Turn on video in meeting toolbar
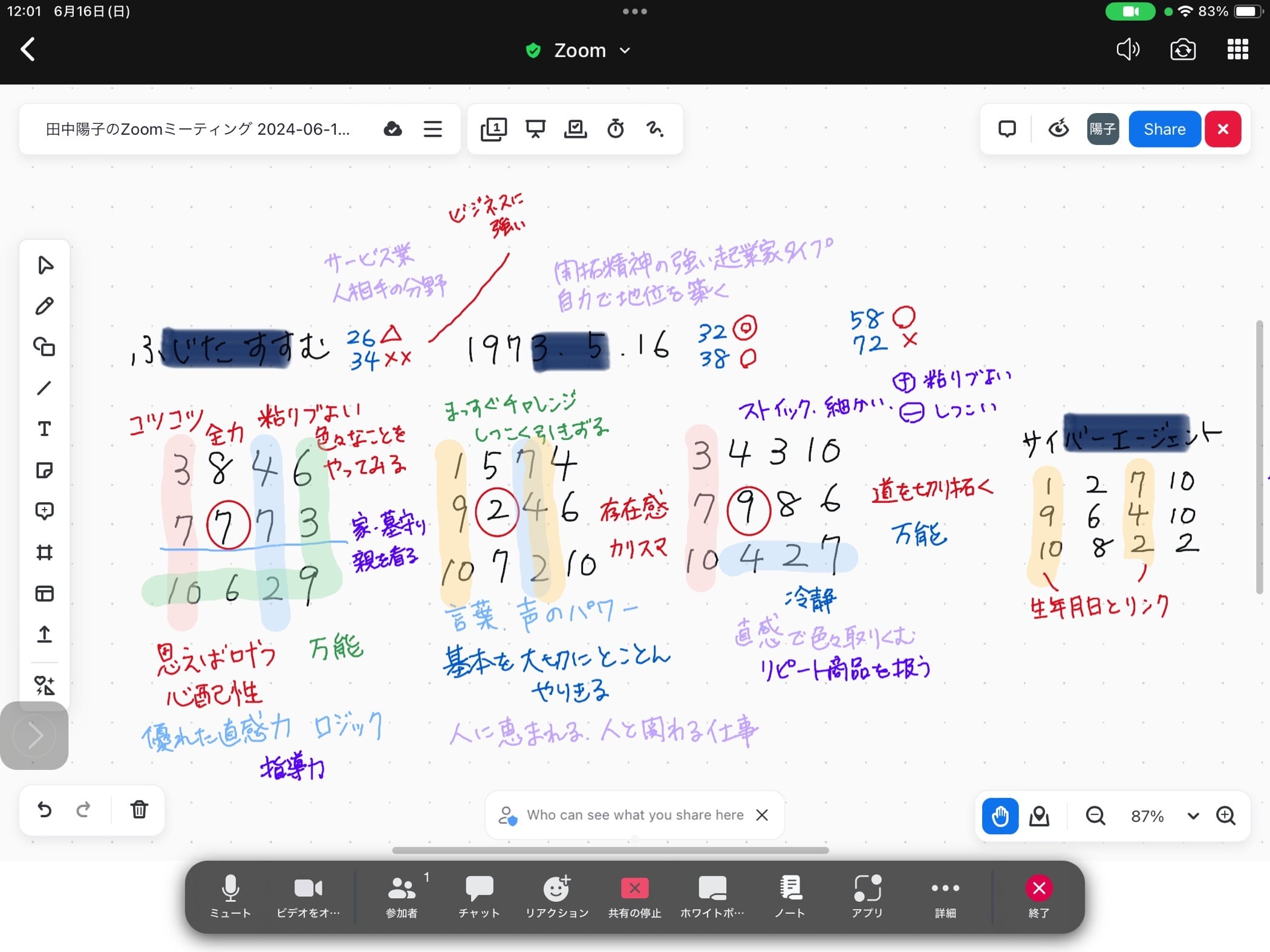 [308, 895]
